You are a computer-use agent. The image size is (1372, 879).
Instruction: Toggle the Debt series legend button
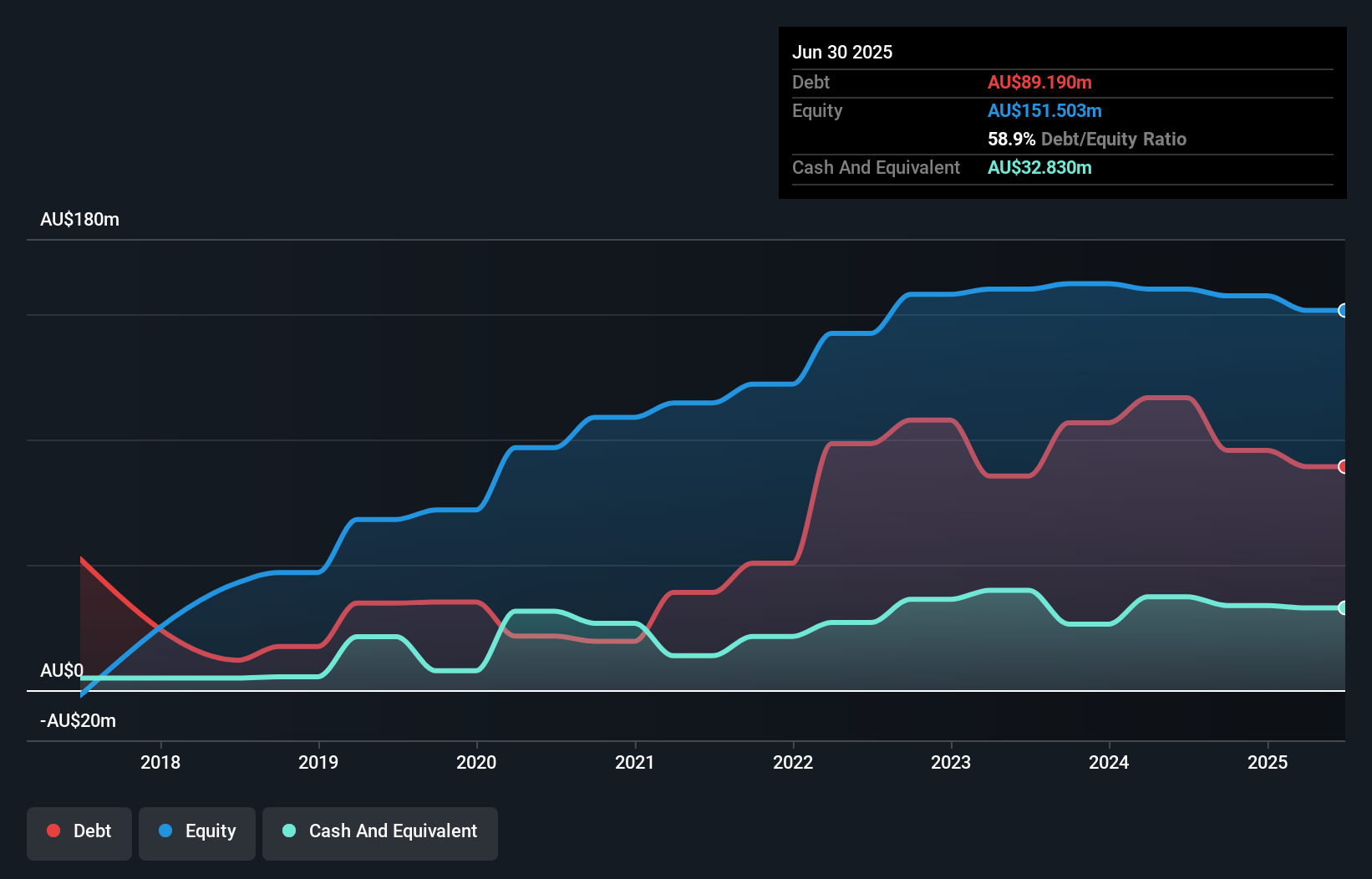[79, 833]
